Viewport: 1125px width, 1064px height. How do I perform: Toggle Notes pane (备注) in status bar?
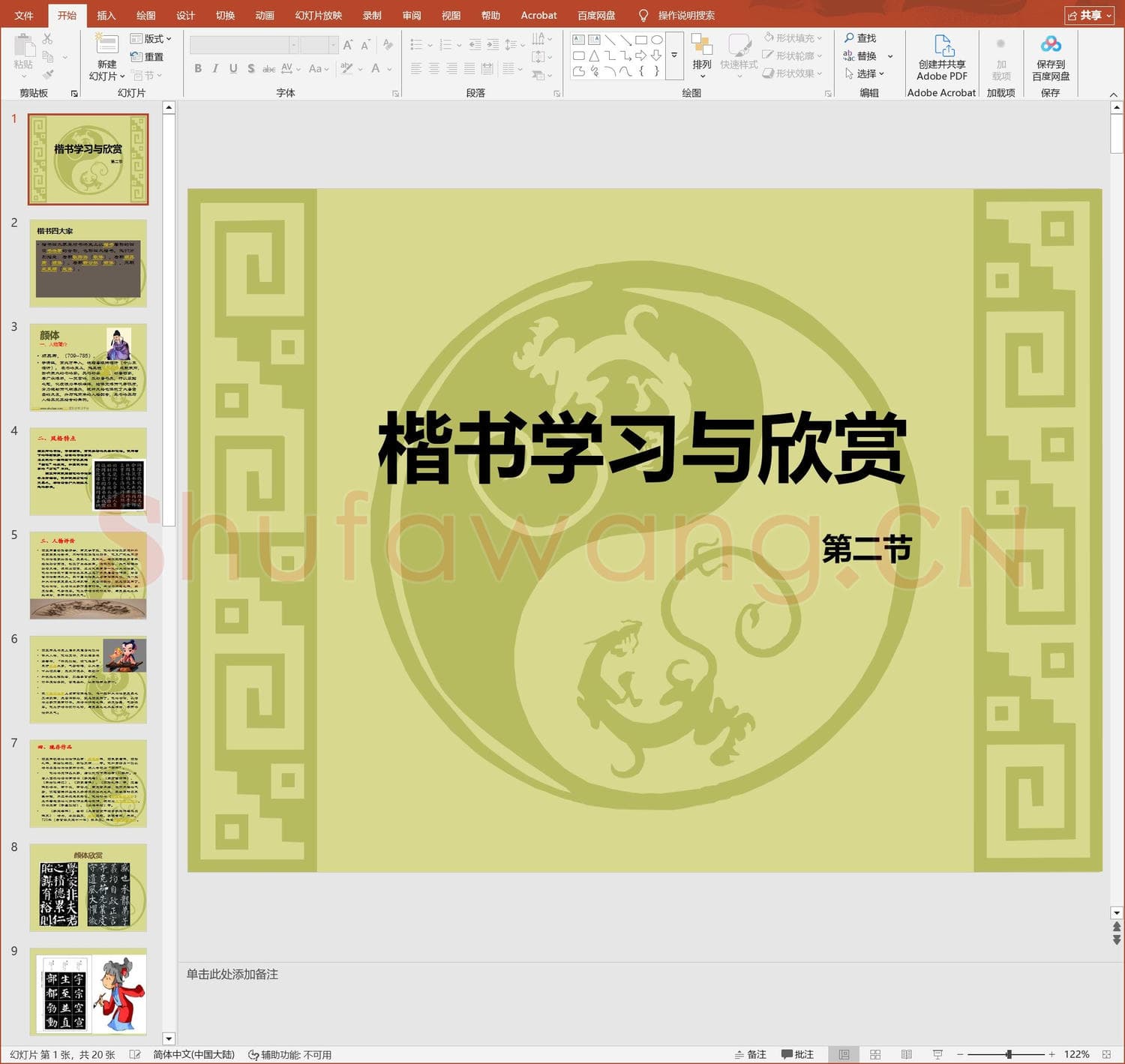pos(750,1054)
